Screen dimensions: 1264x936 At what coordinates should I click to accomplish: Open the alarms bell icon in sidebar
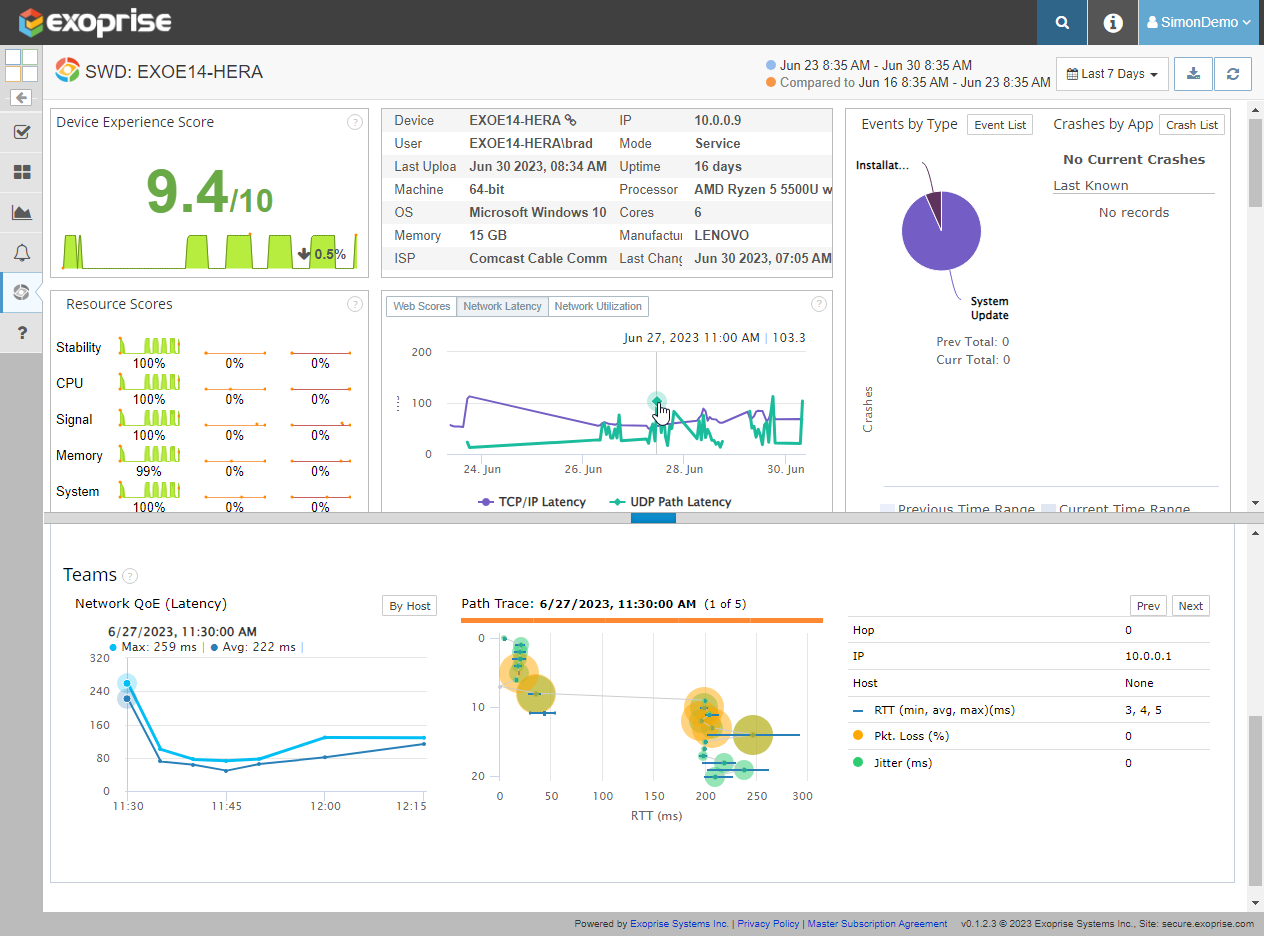pos(21,252)
